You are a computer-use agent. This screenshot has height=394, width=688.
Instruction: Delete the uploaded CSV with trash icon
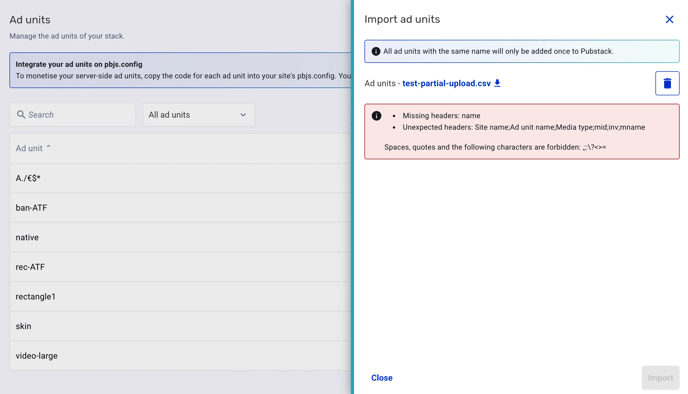click(x=667, y=83)
